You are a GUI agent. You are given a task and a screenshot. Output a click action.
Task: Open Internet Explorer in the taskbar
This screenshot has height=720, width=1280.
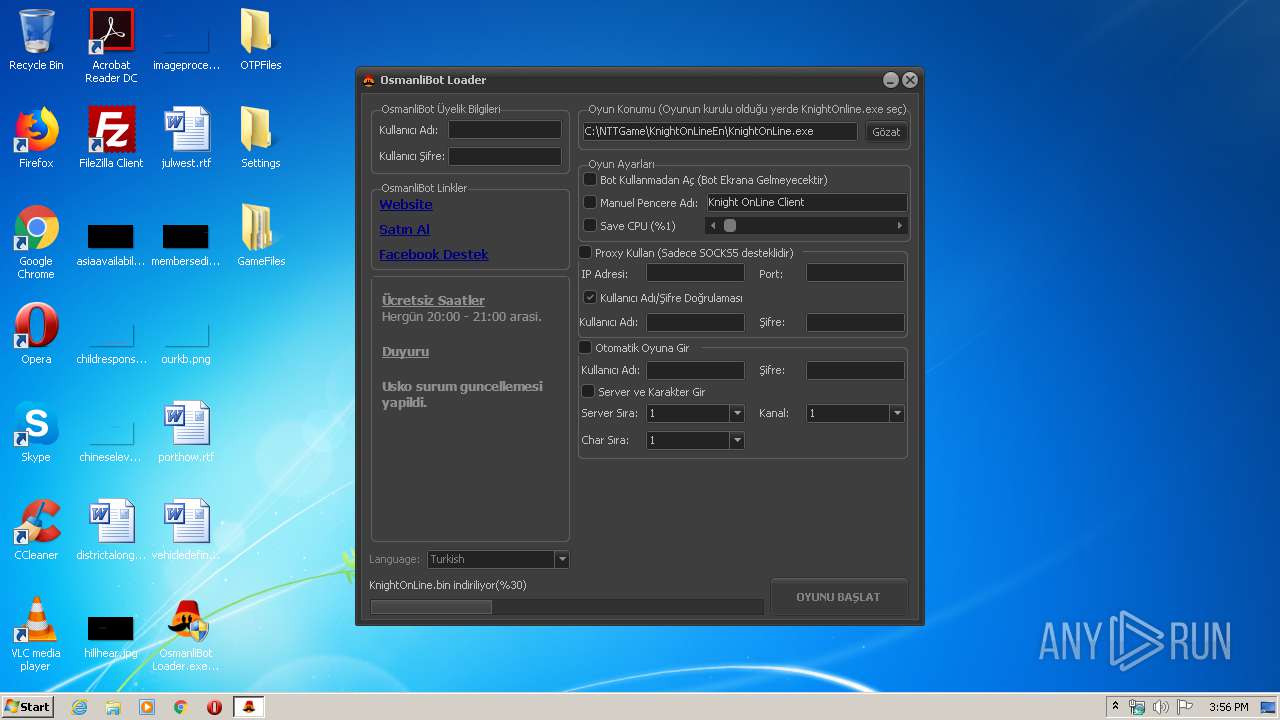tap(79, 707)
